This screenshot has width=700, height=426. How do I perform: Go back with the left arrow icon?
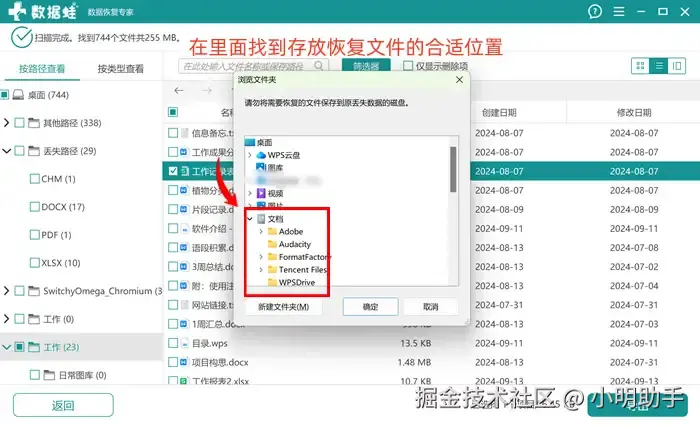tap(179, 91)
